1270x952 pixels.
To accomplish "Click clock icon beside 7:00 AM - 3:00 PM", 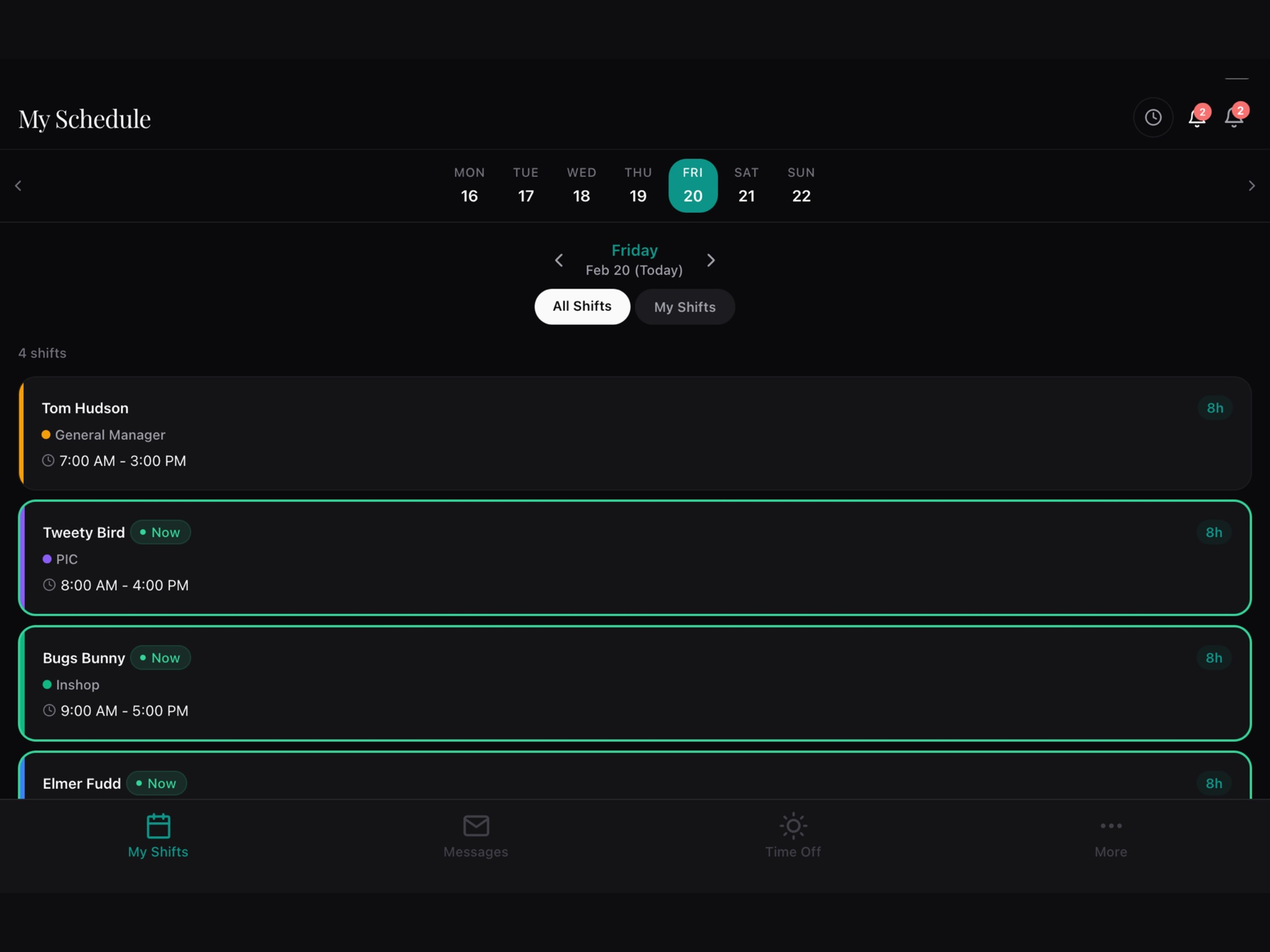I will pos(48,461).
